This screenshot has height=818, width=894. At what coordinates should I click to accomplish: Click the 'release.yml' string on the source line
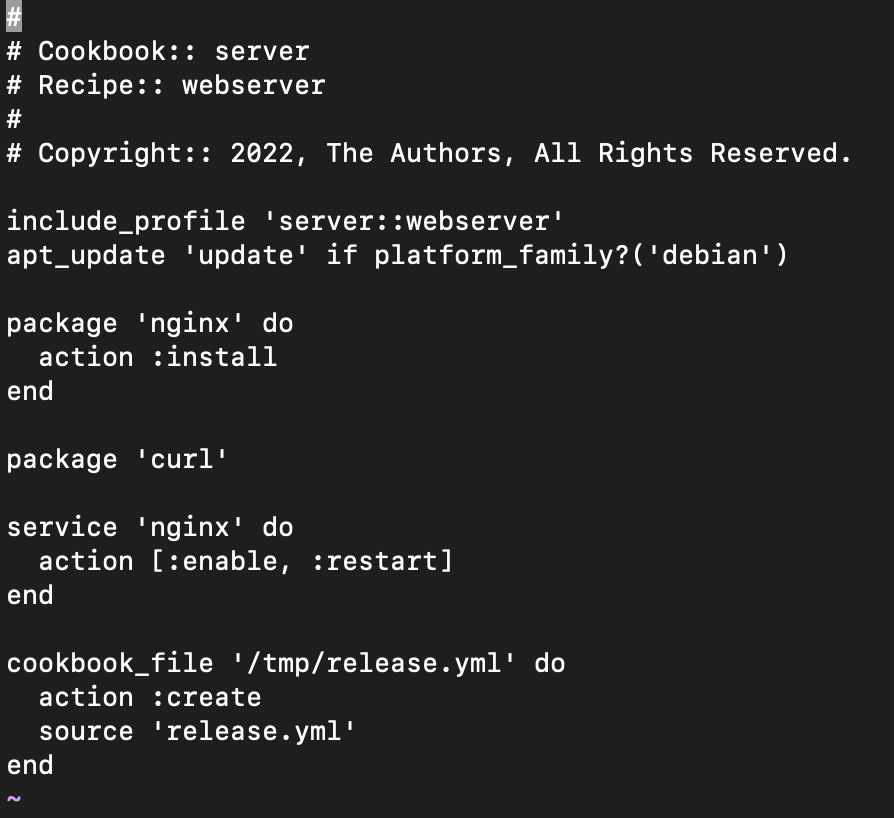pos(254,731)
